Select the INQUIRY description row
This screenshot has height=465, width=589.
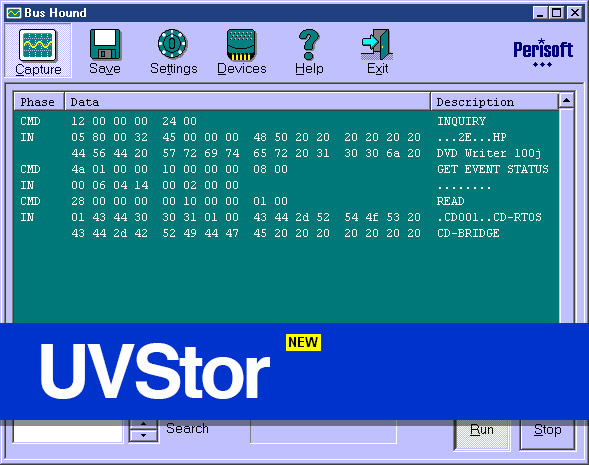461,121
